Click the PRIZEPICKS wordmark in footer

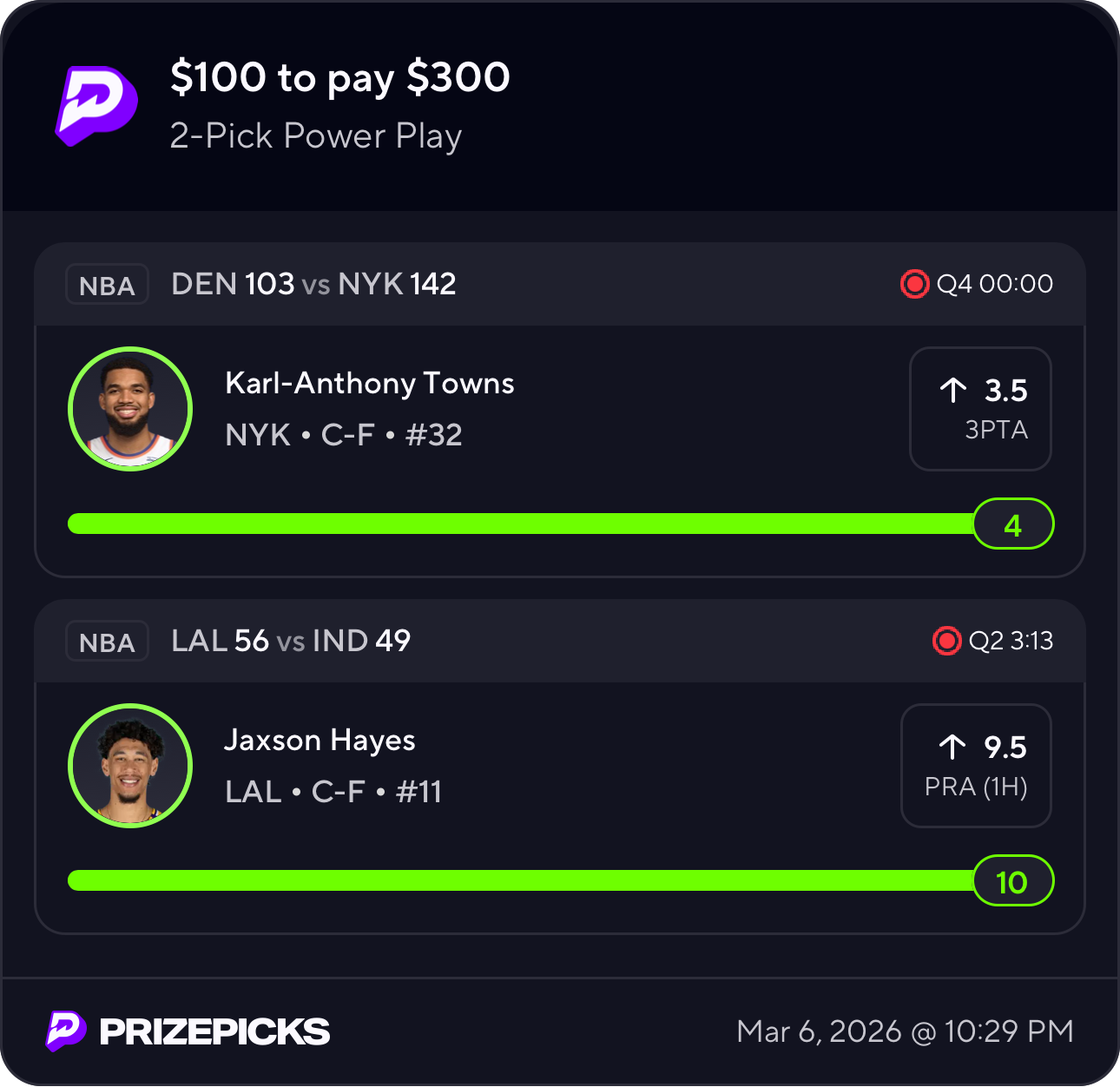[x=214, y=1031]
